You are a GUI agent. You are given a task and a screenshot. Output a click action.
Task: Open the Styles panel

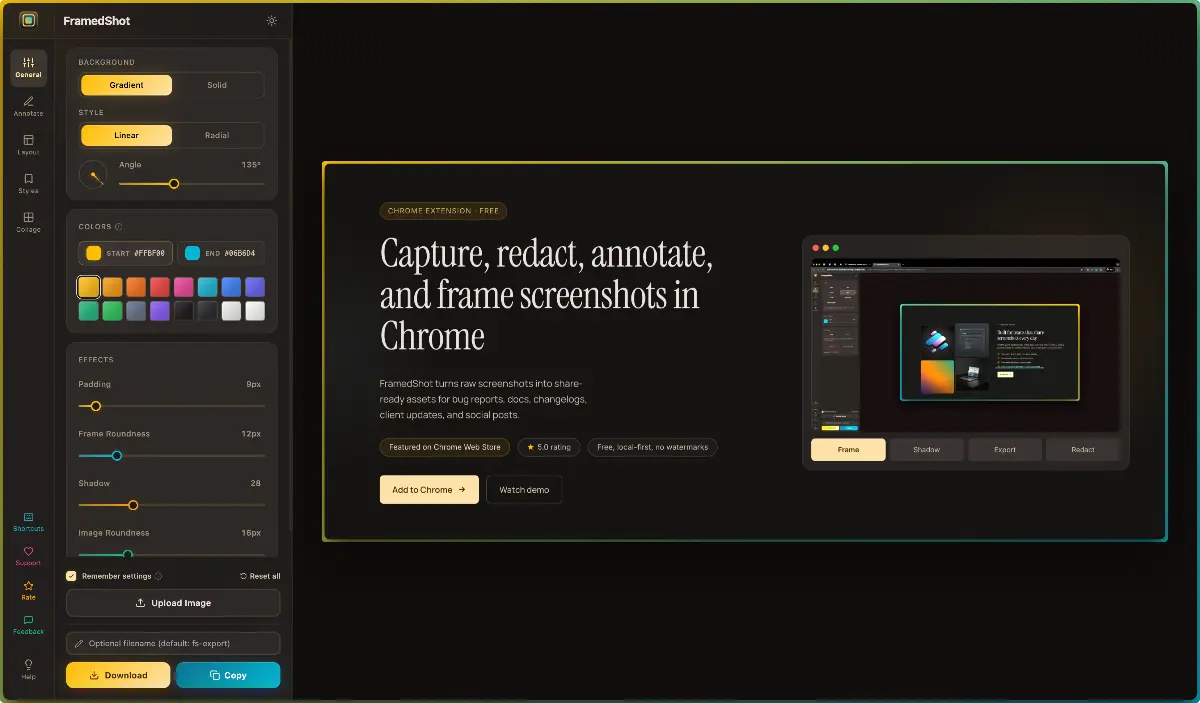(27, 182)
